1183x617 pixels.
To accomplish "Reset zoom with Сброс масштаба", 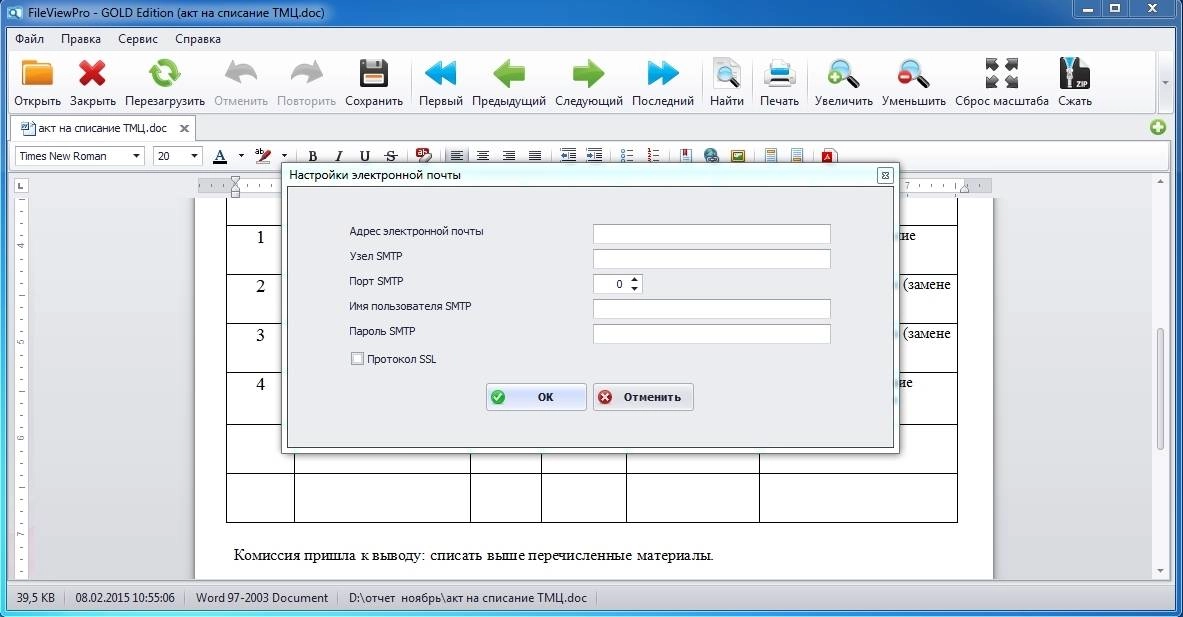I will [x=1002, y=74].
